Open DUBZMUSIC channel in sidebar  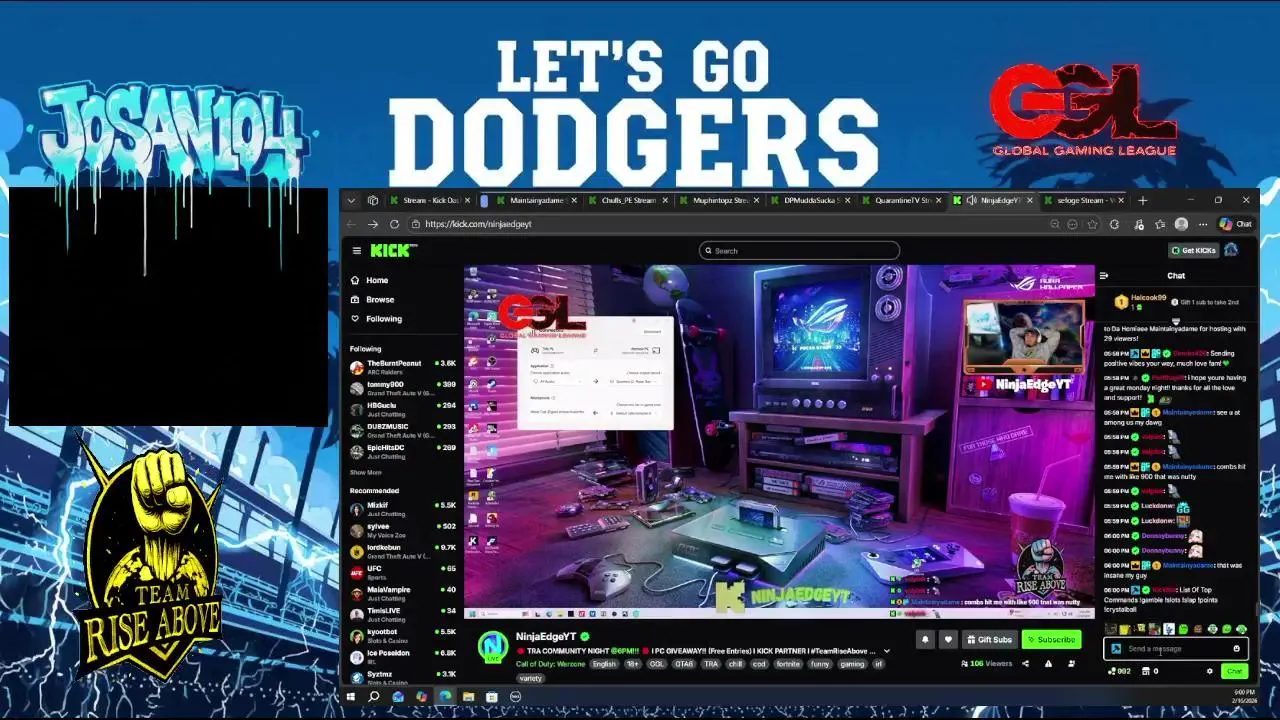[403, 430]
